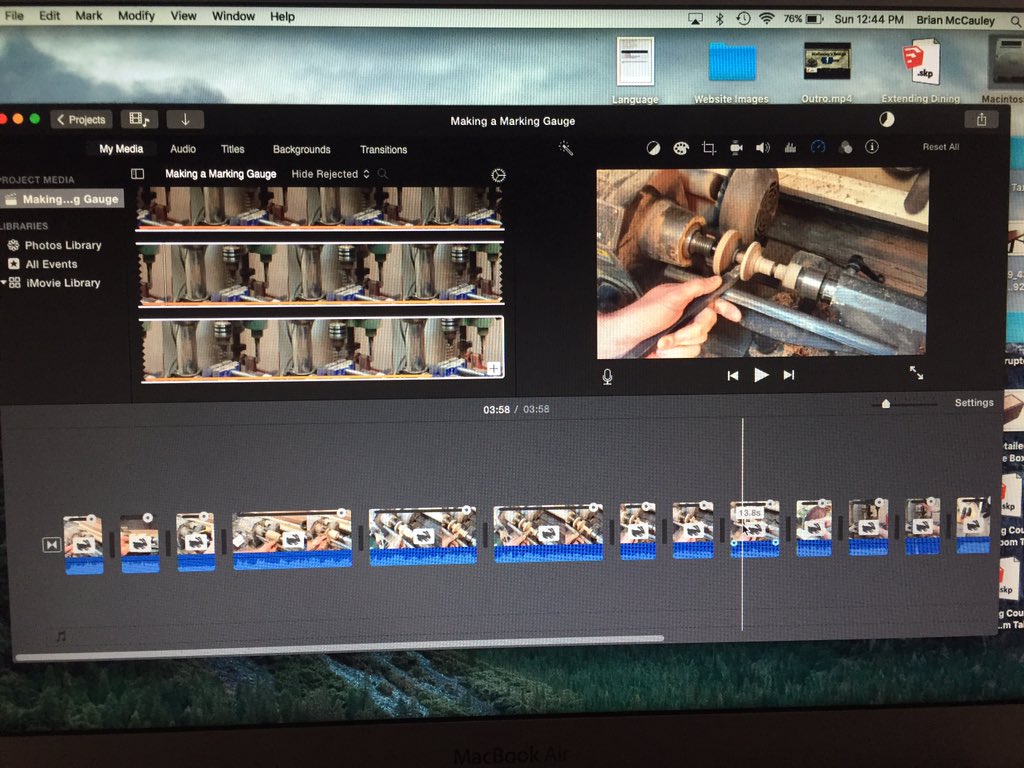Click Reset All adjustments
Image resolution: width=1024 pixels, height=768 pixels.
(x=940, y=147)
